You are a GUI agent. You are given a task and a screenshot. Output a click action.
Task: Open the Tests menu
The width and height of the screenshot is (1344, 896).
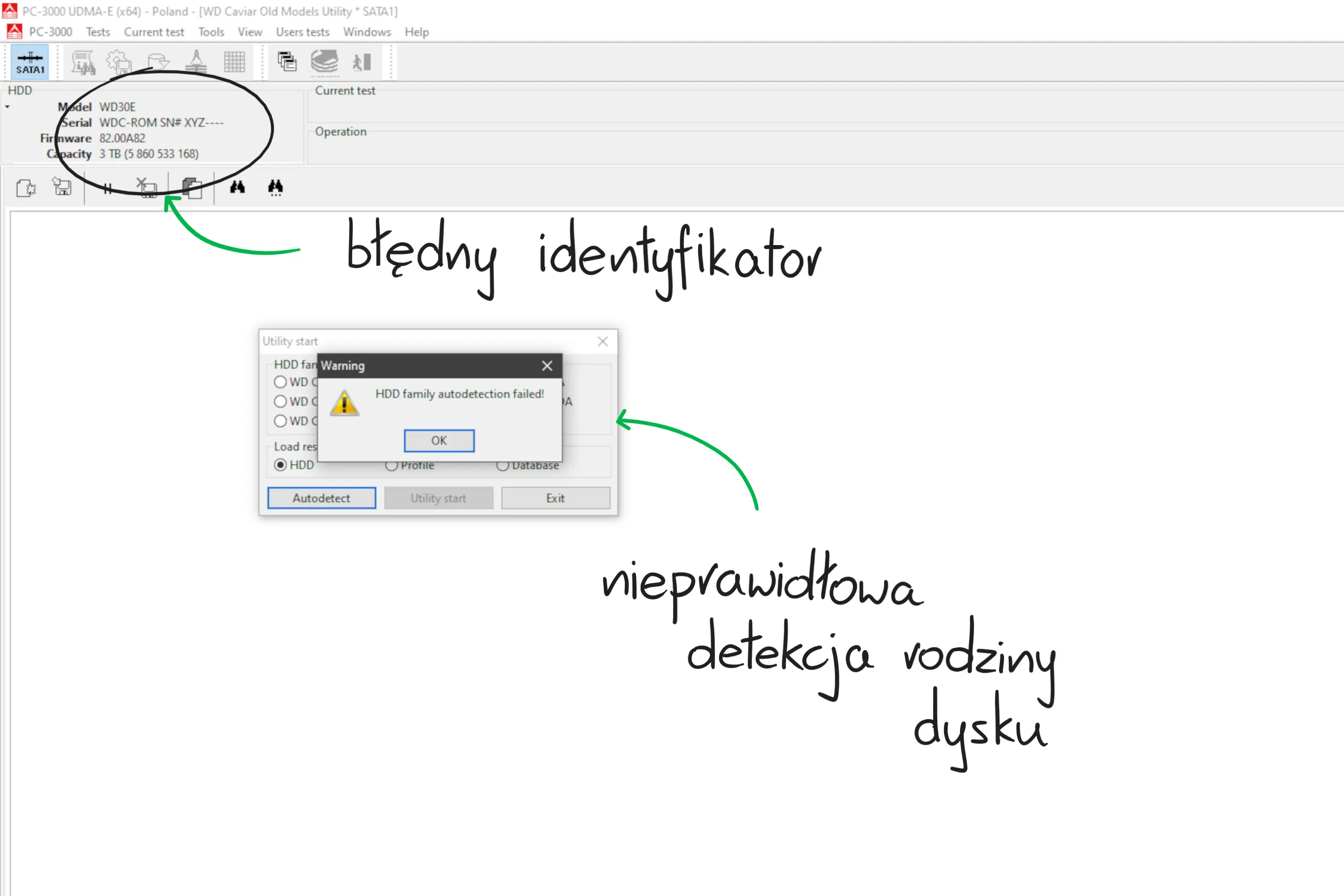pyautogui.click(x=98, y=32)
